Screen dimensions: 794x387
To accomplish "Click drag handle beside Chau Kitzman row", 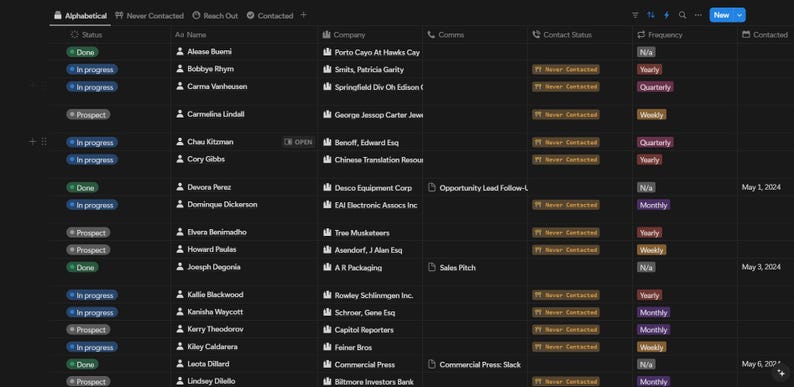I will [44, 142].
